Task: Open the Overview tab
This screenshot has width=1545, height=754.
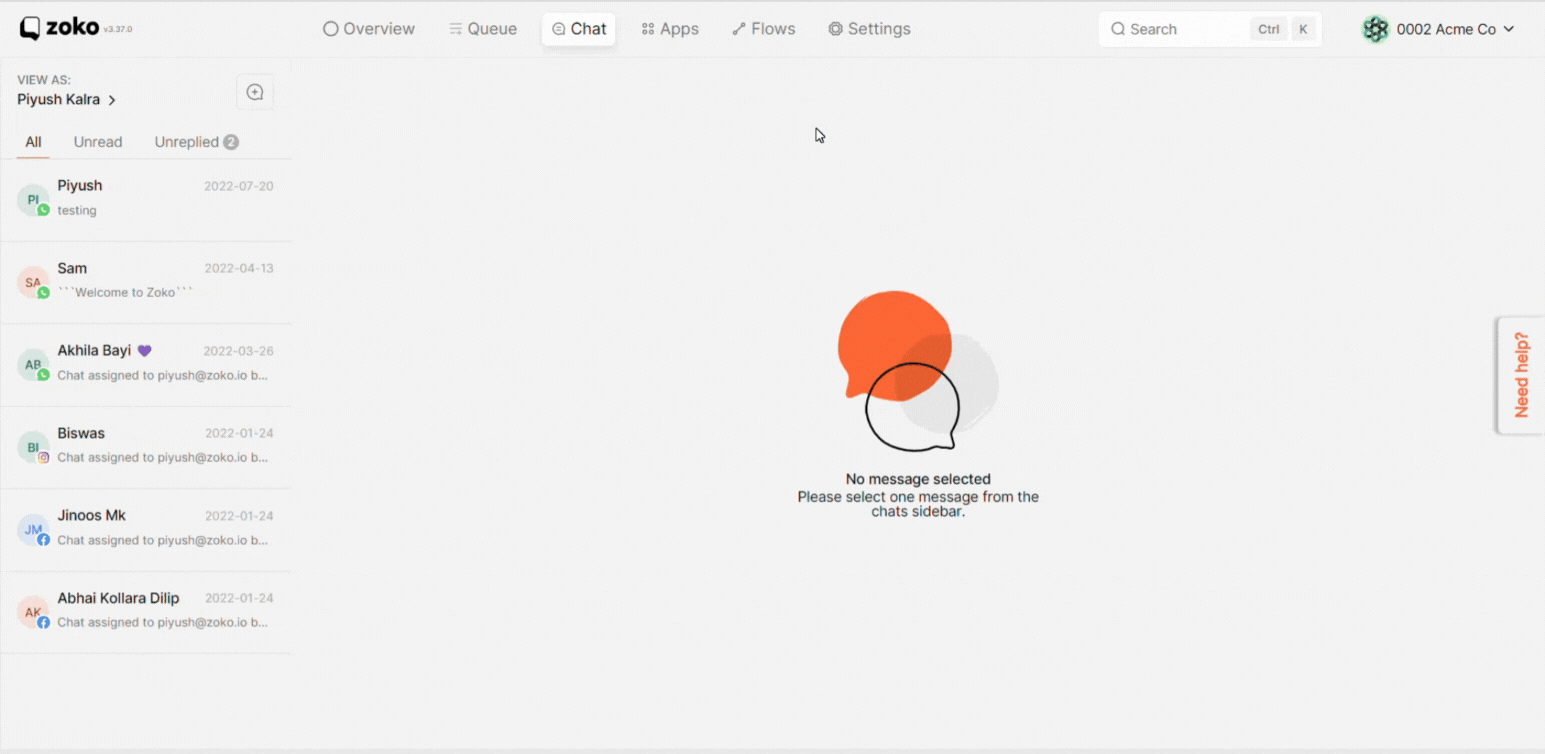Action: [369, 29]
